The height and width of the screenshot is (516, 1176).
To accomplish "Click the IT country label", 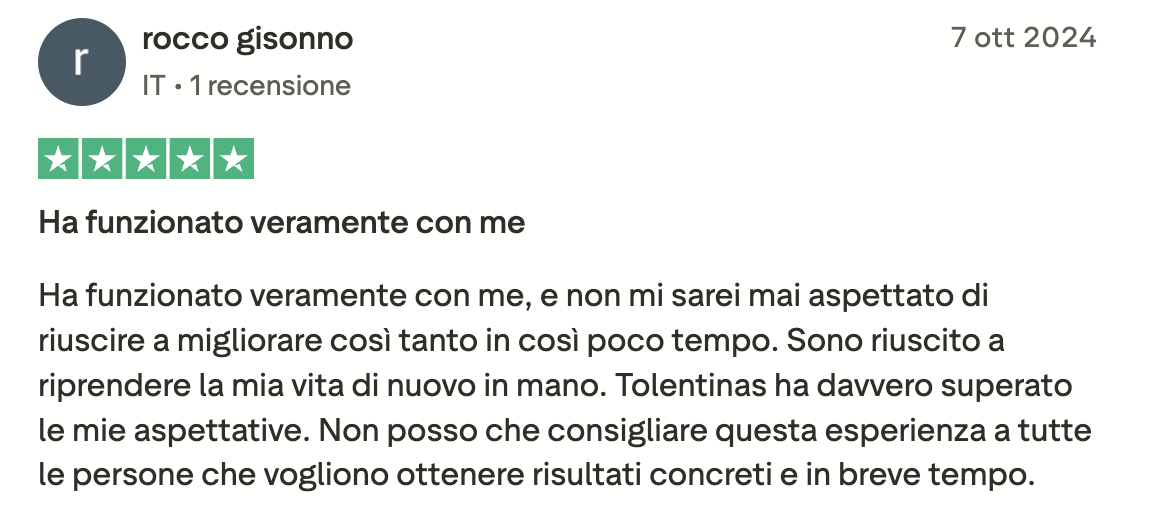I will pyautogui.click(x=154, y=86).
